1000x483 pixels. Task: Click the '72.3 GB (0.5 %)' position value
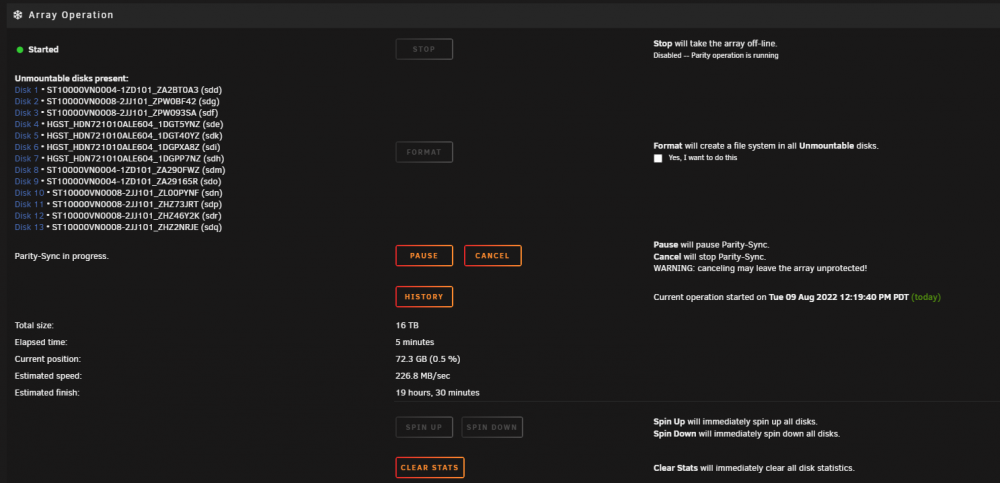tap(428, 359)
